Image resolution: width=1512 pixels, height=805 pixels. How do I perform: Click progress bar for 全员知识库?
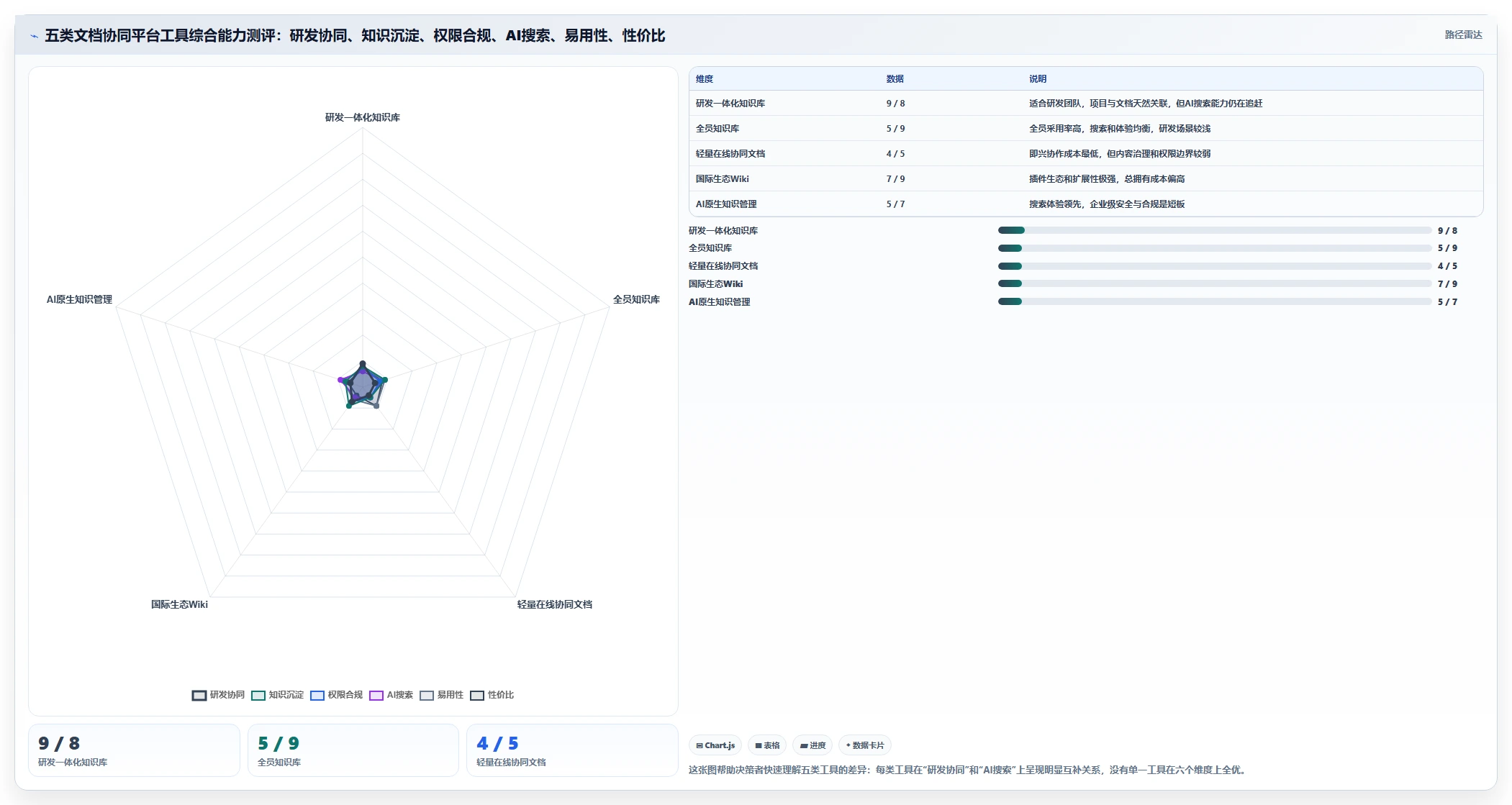1214,248
